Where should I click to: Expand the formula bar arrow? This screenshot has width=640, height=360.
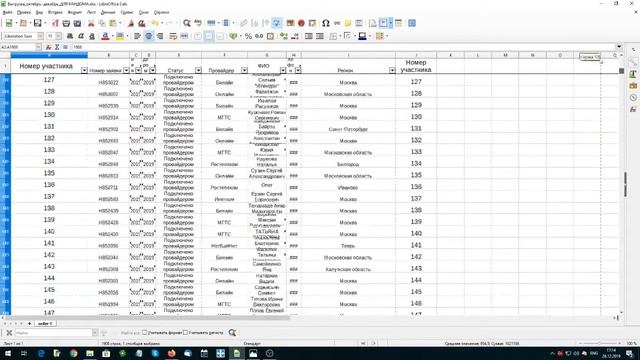(619, 47)
